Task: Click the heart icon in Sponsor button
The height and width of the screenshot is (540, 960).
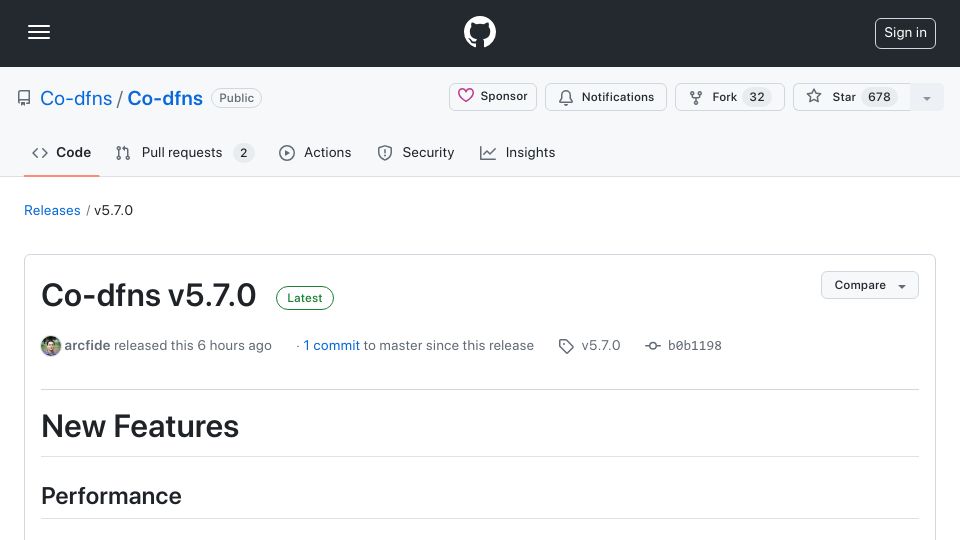Action: tap(466, 96)
